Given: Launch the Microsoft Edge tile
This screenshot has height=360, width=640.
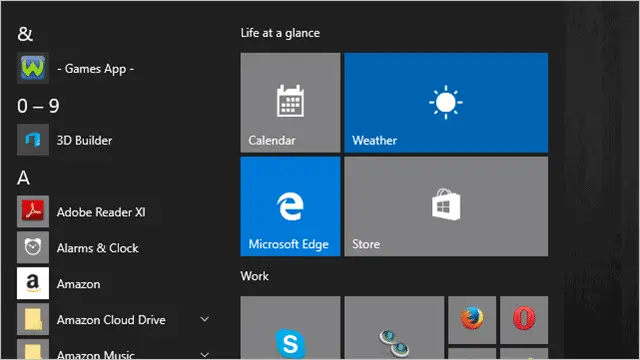Looking at the screenshot, I should (290, 207).
